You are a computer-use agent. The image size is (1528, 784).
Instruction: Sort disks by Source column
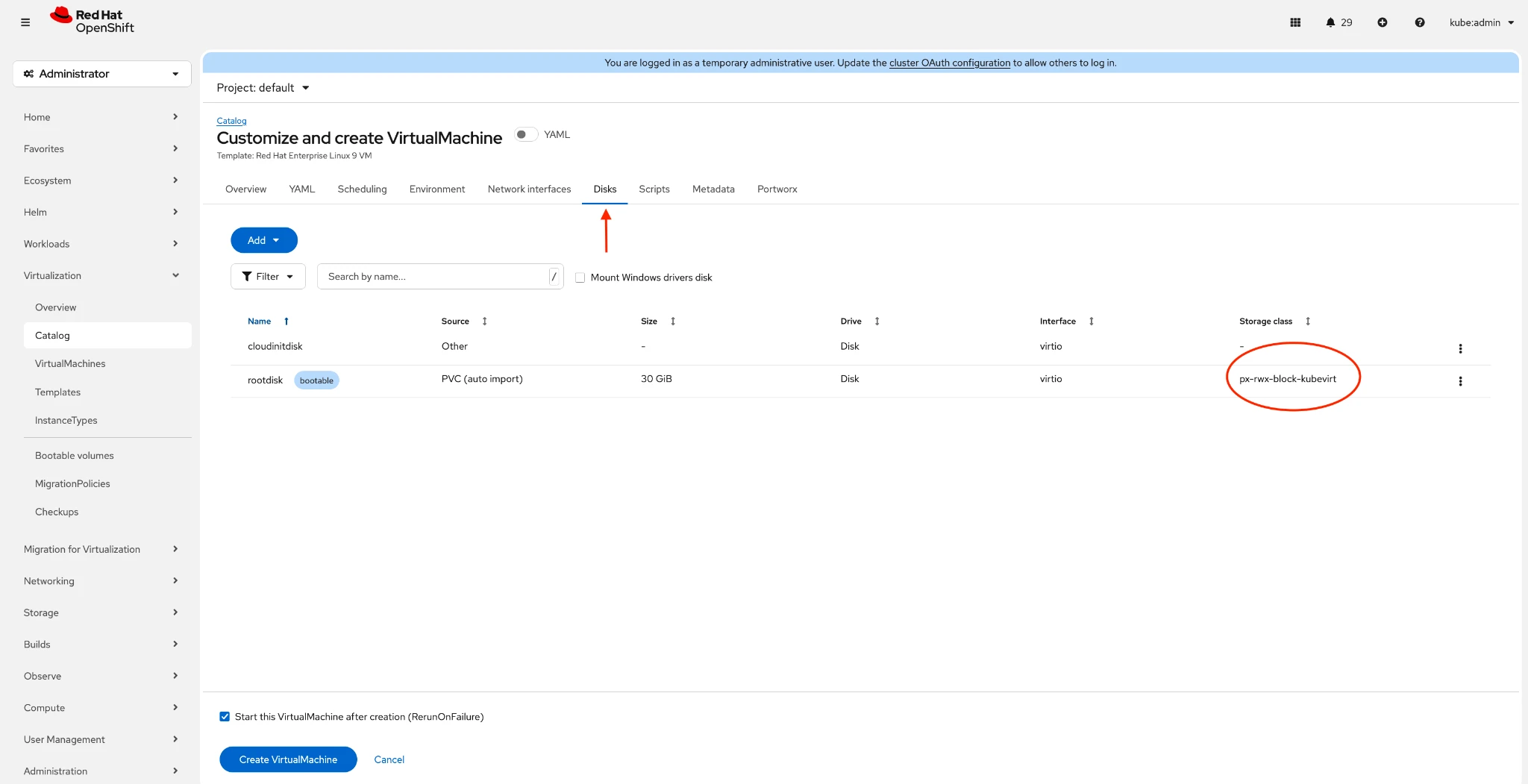(x=464, y=322)
